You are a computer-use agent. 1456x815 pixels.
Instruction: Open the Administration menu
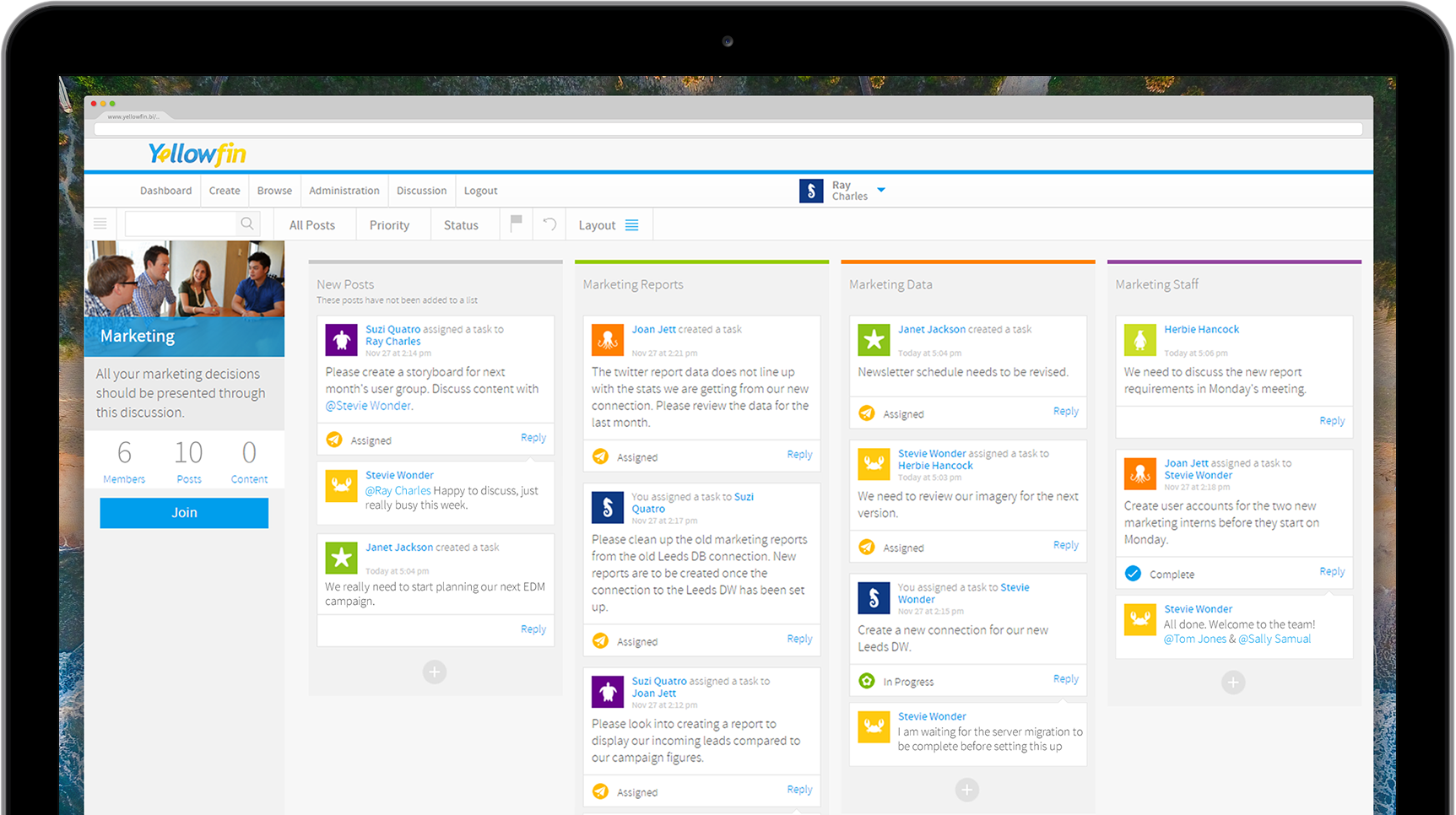344,191
